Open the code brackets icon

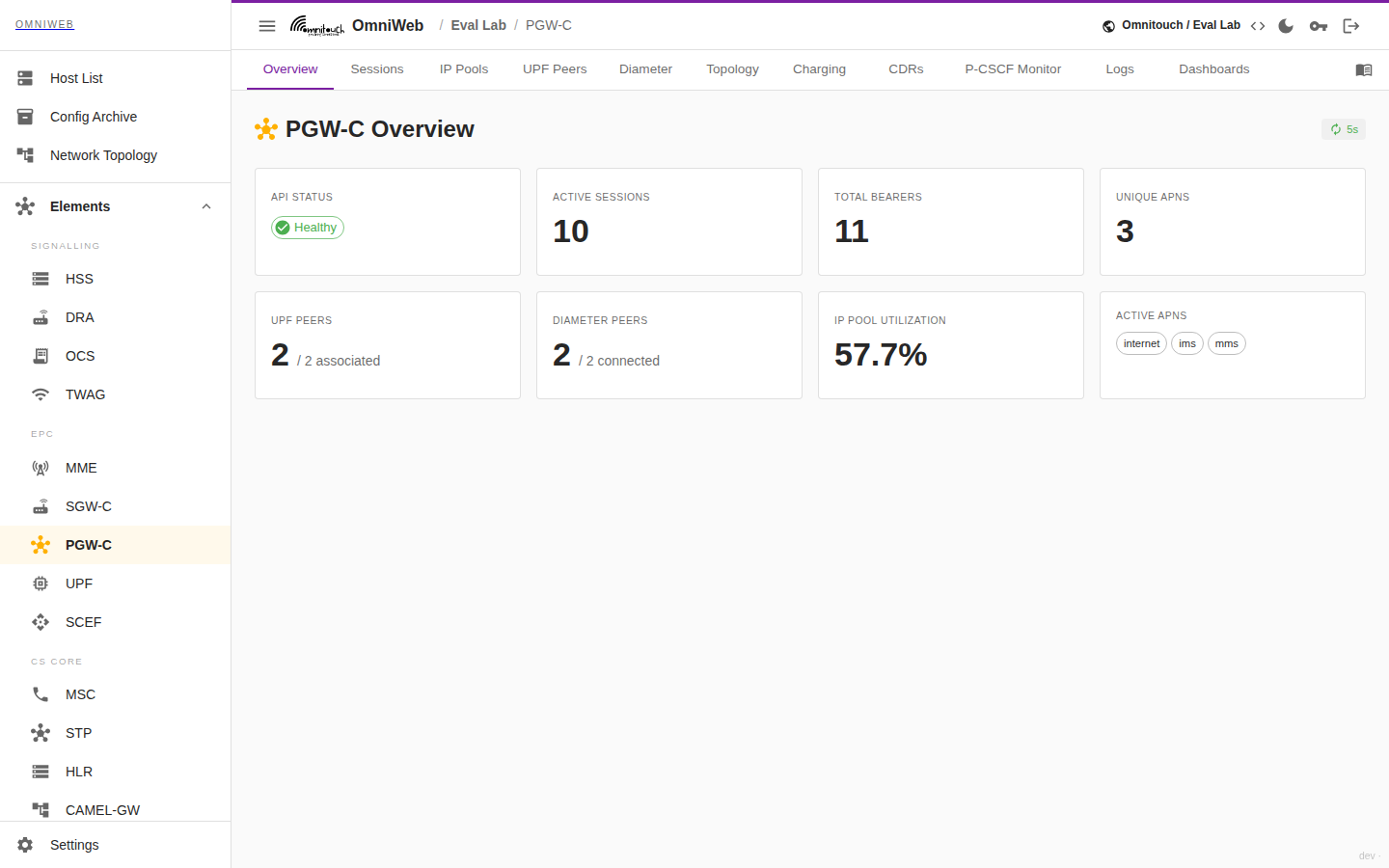[x=1258, y=26]
